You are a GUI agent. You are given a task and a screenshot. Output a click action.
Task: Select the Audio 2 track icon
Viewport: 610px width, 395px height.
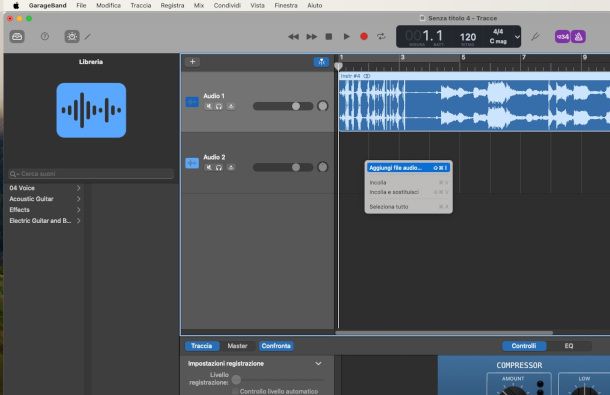click(192, 163)
